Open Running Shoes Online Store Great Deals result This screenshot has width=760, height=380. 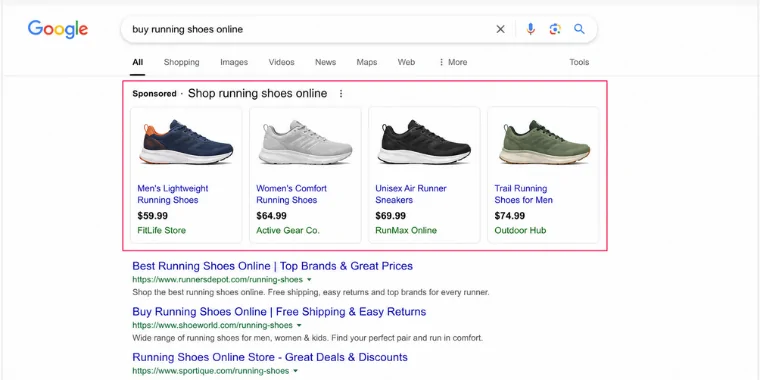pos(270,358)
